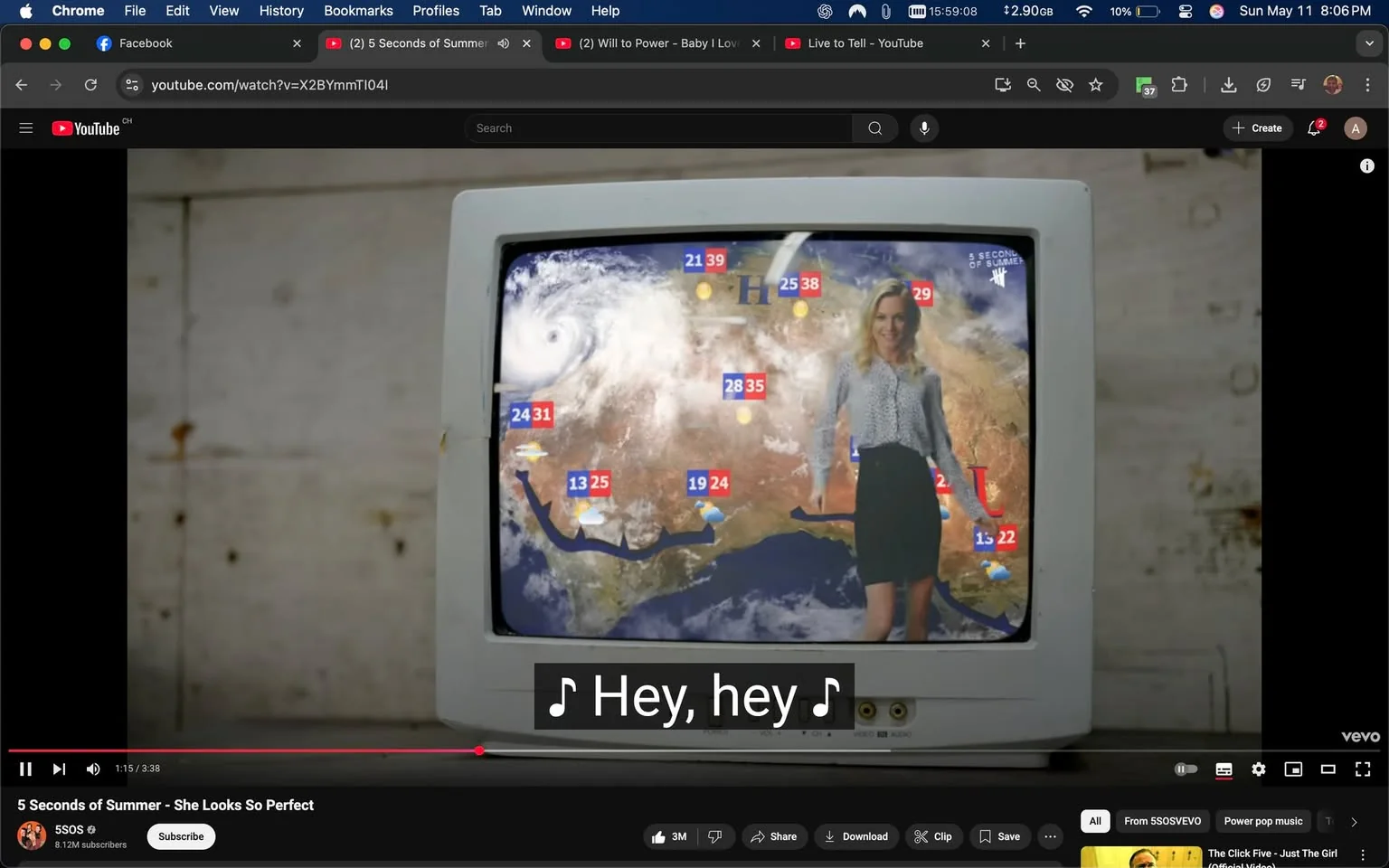1389x868 pixels.
Task: Open macOS Control Center icon
Action: (x=1186, y=11)
